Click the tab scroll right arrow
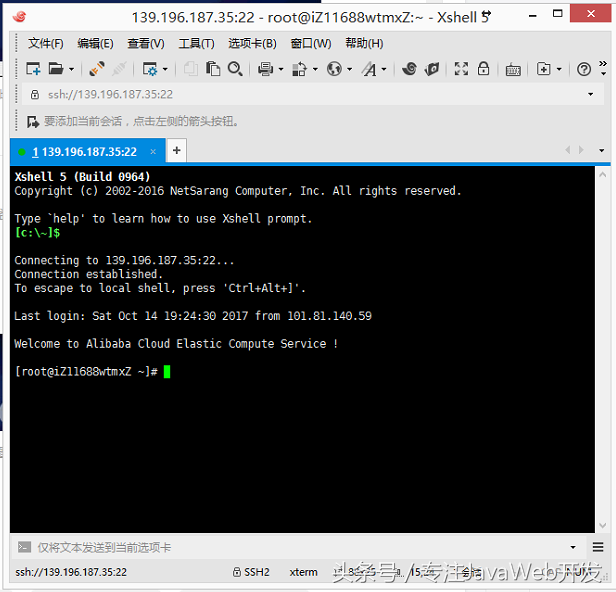The width and height of the screenshot is (616, 592). pyautogui.click(x=581, y=150)
